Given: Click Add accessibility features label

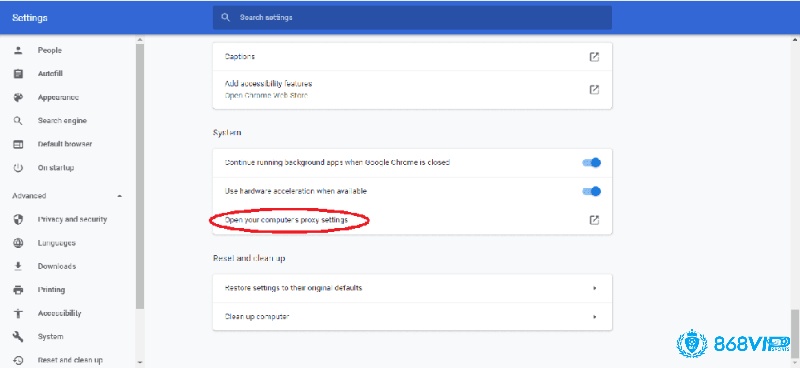Looking at the screenshot, I should click(268, 84).
